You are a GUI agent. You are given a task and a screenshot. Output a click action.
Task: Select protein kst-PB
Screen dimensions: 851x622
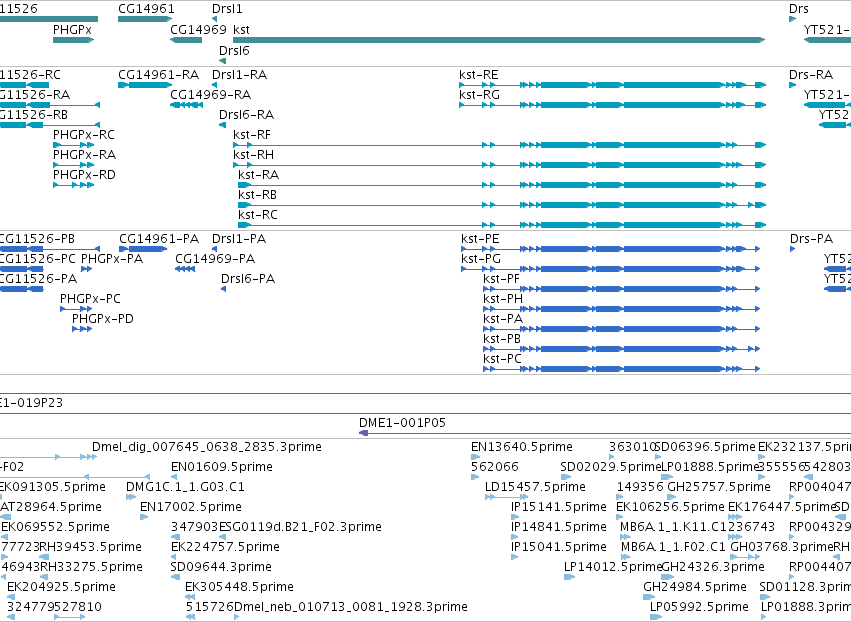tap(621, 349)
